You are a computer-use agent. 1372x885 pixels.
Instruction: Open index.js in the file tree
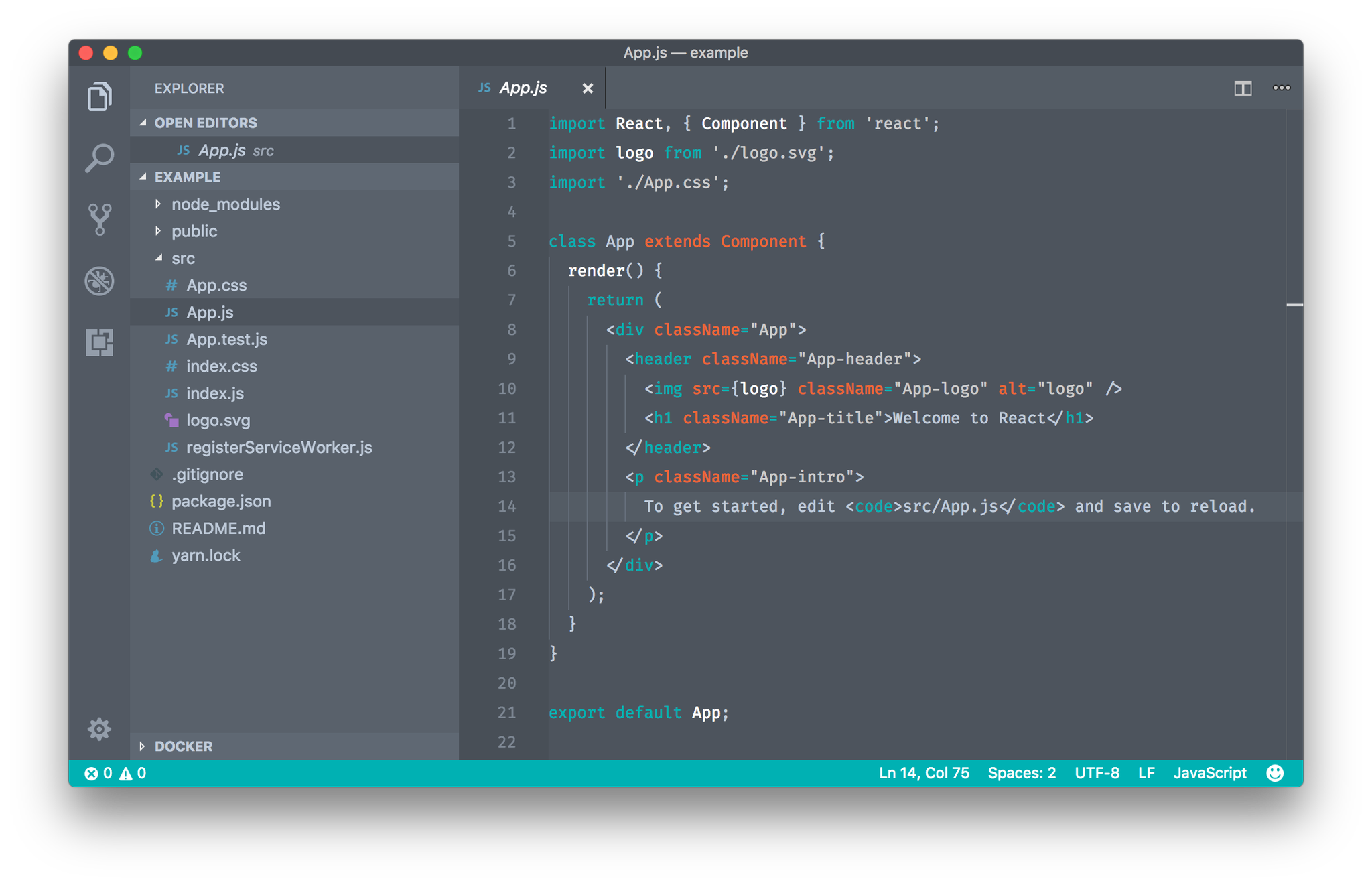(x=295, y=393)
